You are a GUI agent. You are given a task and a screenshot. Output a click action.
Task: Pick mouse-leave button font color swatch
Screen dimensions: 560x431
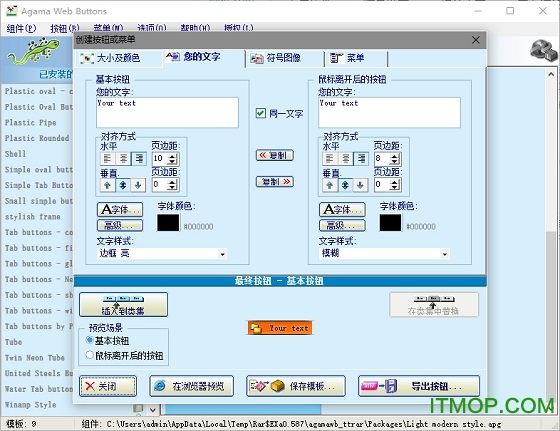click(390, 222)
